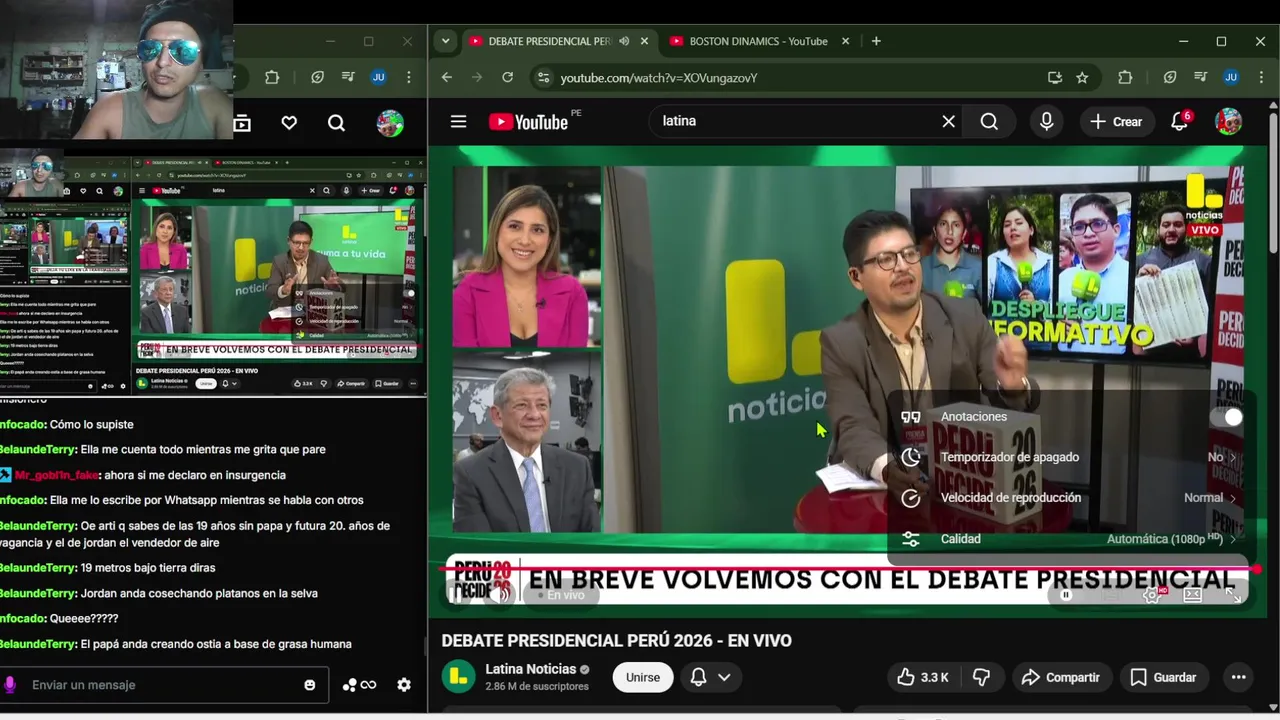1280x720 pixels.
Task: Open media controls icon in right browser
Action: 1201,77
